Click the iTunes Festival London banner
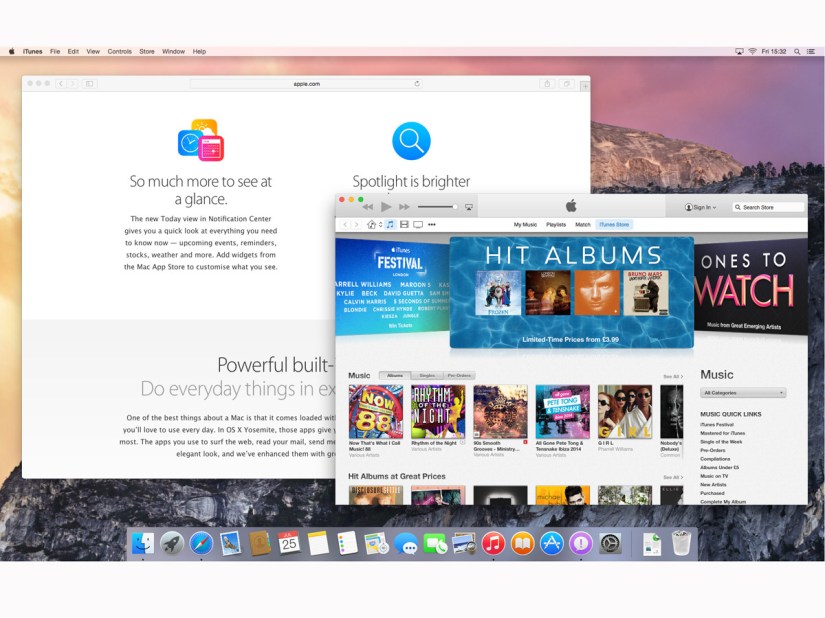Screen dimensions: 825x618 [x=393, y=287]
